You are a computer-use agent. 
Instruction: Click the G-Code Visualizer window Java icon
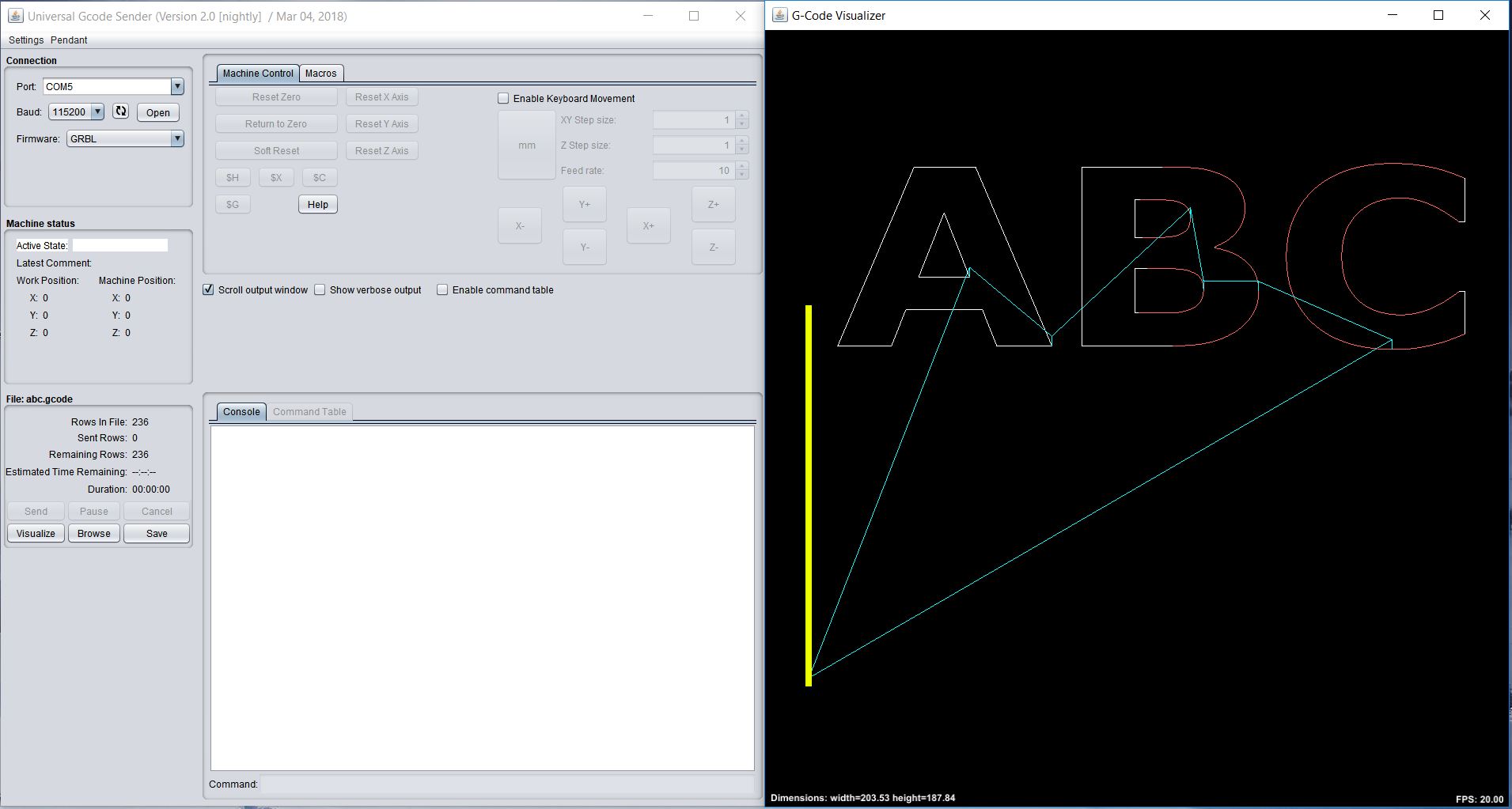pyautogui.click(x=779, y=15)
